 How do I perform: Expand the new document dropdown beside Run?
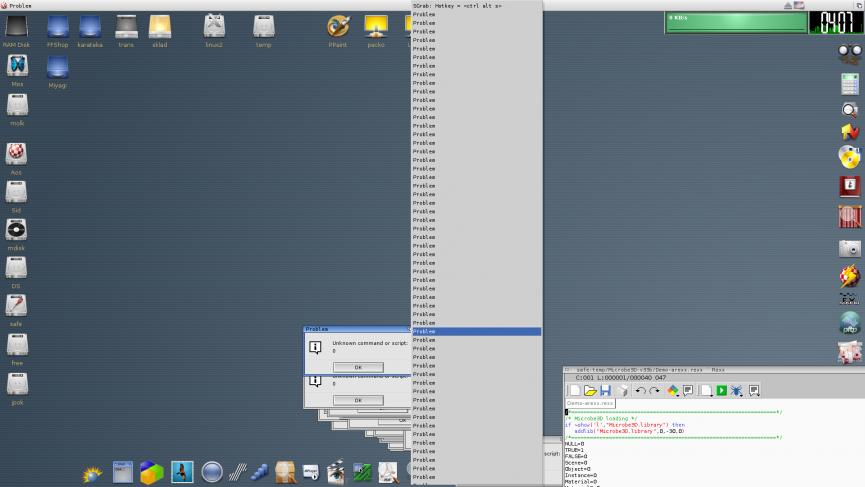coord(705,390)
